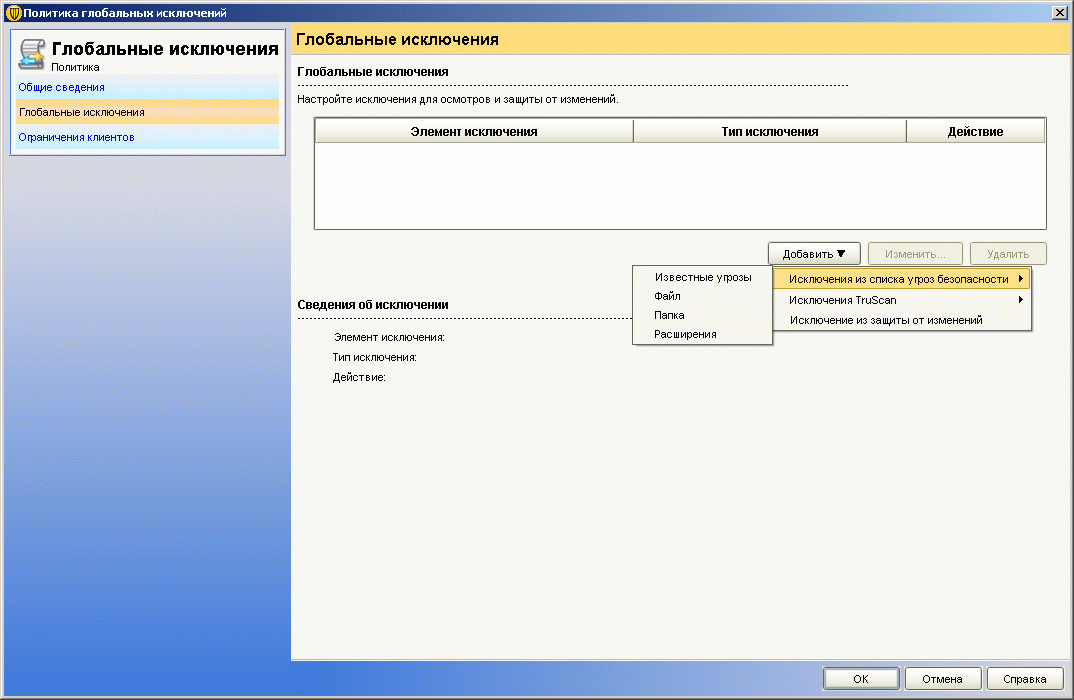Viewport: 1074px width, 700px height.
Task: Sort by Тип исключения column header
Action: pos(770,132)
